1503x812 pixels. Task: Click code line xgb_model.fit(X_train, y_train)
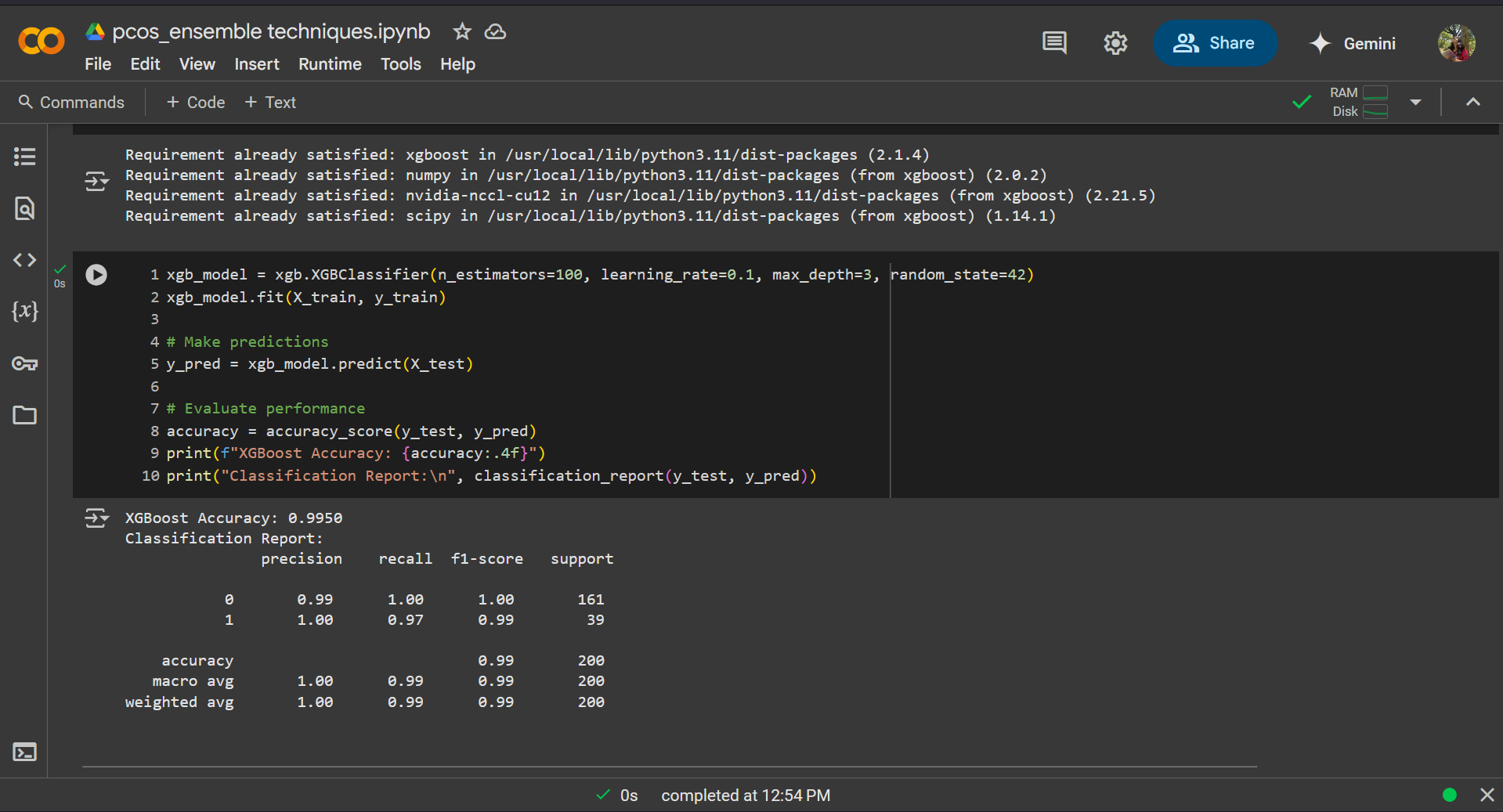[306, 298]
